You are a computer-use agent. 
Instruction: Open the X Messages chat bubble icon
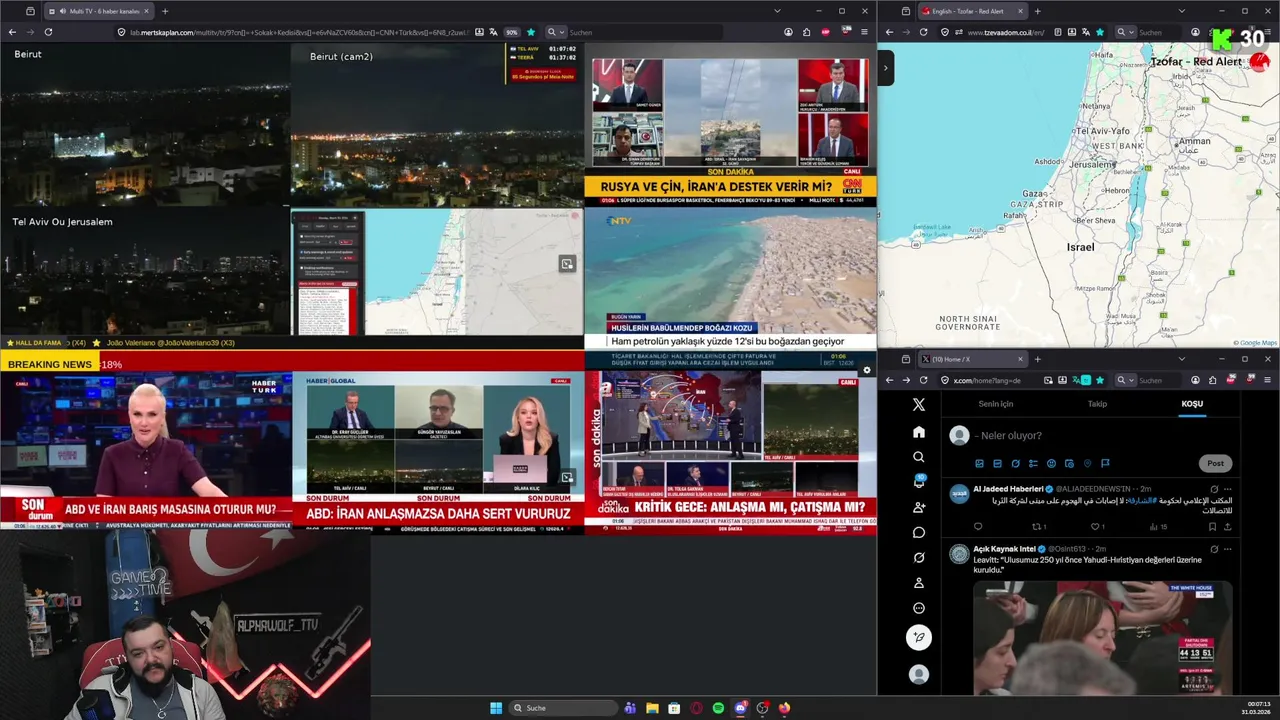click(x=919, y=532)
